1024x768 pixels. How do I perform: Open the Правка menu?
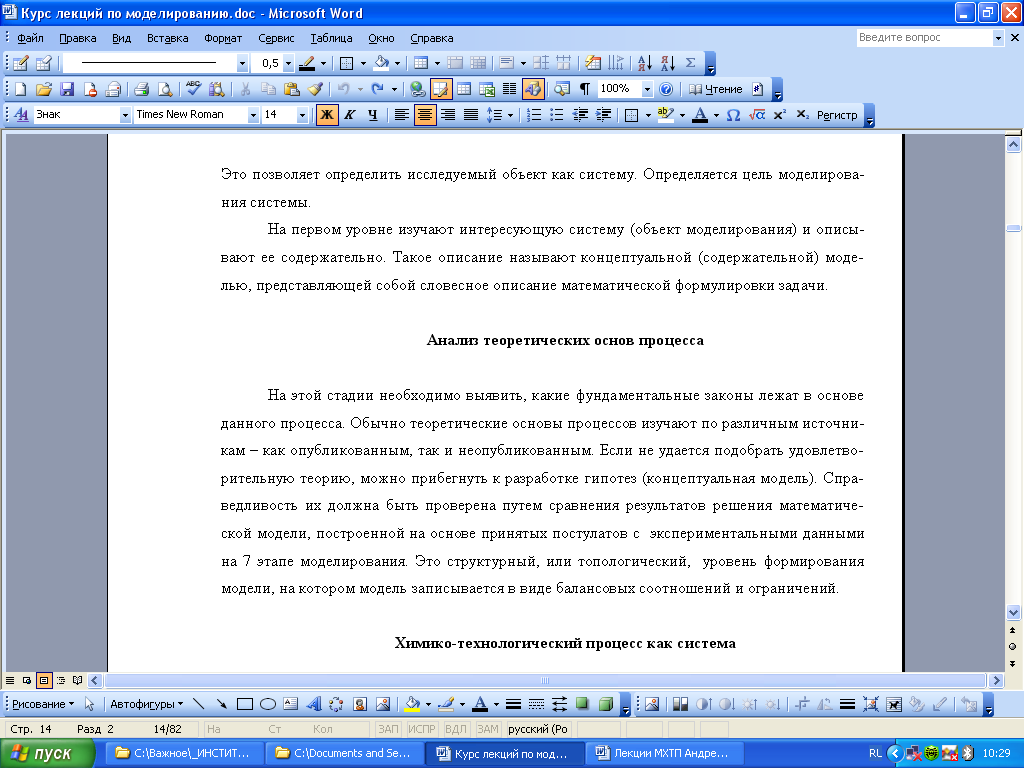coord(78,38)
